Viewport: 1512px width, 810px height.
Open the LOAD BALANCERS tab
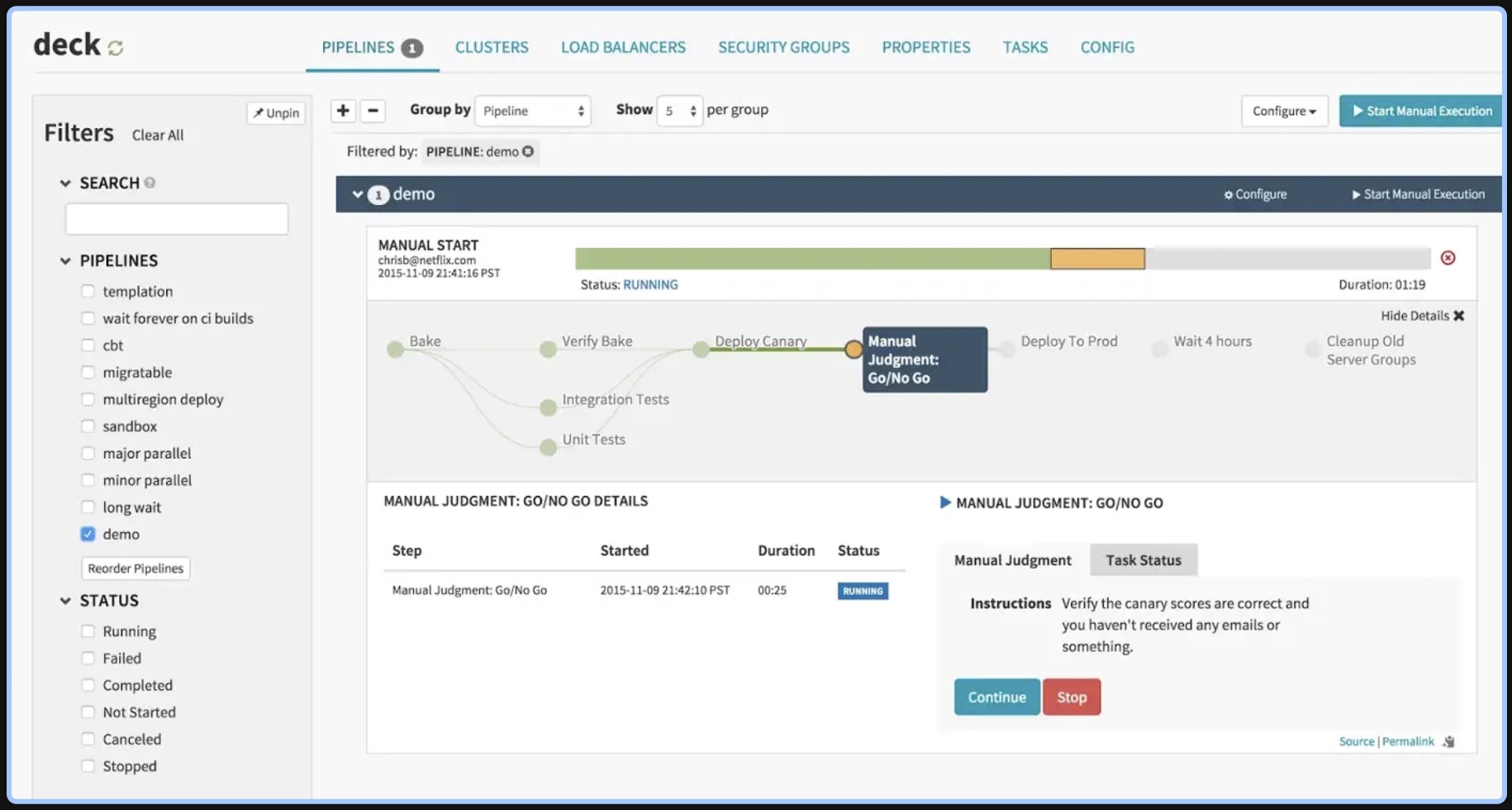[x=623, y=48]
